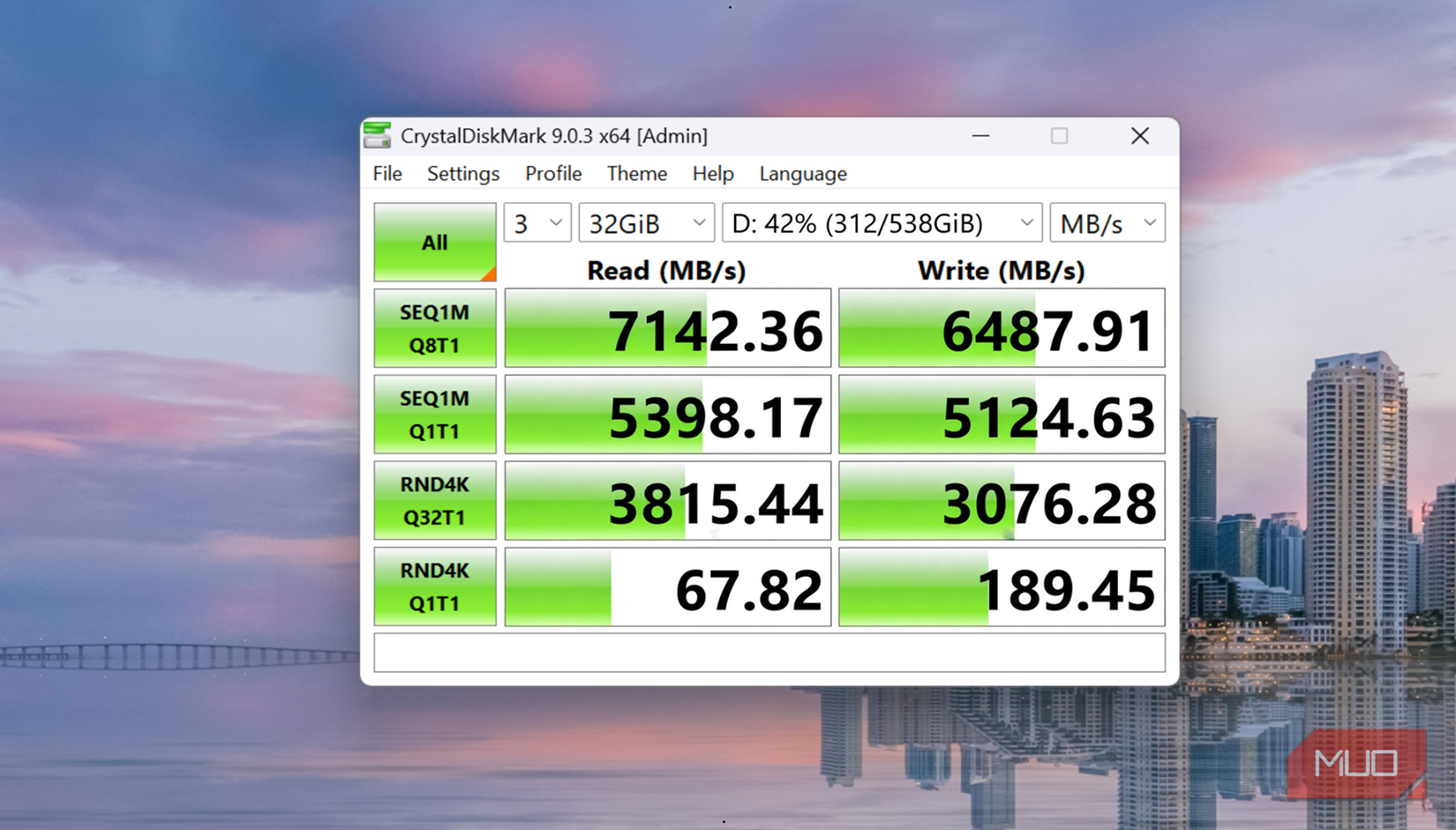This screenshot has width=1456, height=830.
Task: Open the Language menu
Action: click(803, 174)
